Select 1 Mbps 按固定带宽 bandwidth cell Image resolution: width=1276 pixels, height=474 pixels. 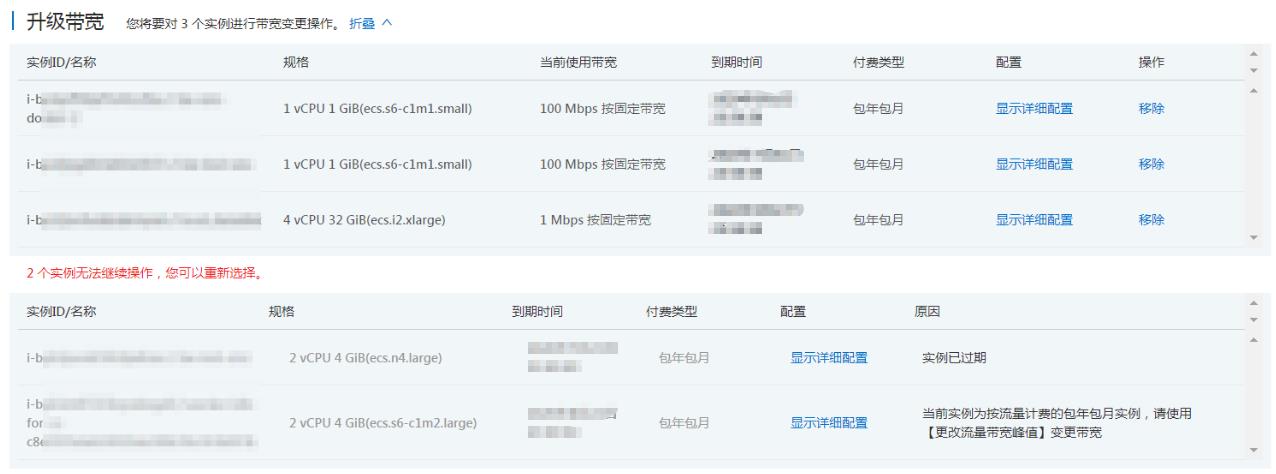click(x=595, y=220)
